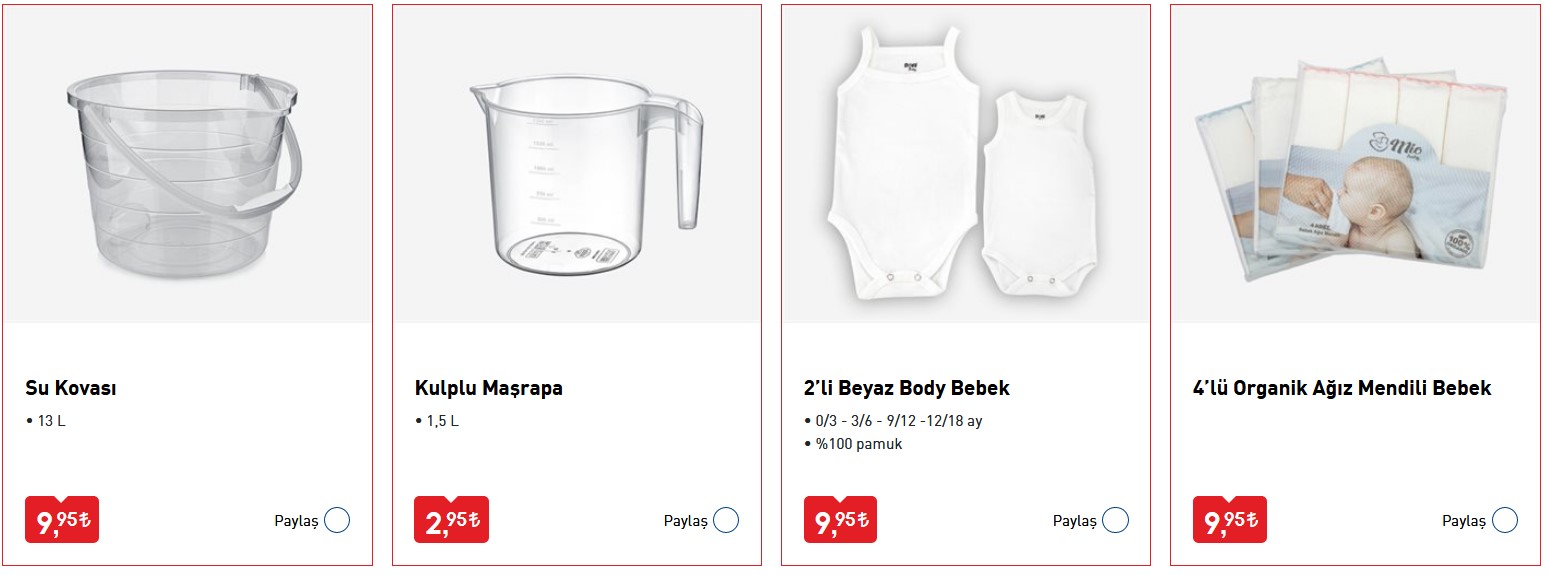Click the 9,95₺ price tag on Beyaz Body
1548x575 pixels.
tap(840, 521)
